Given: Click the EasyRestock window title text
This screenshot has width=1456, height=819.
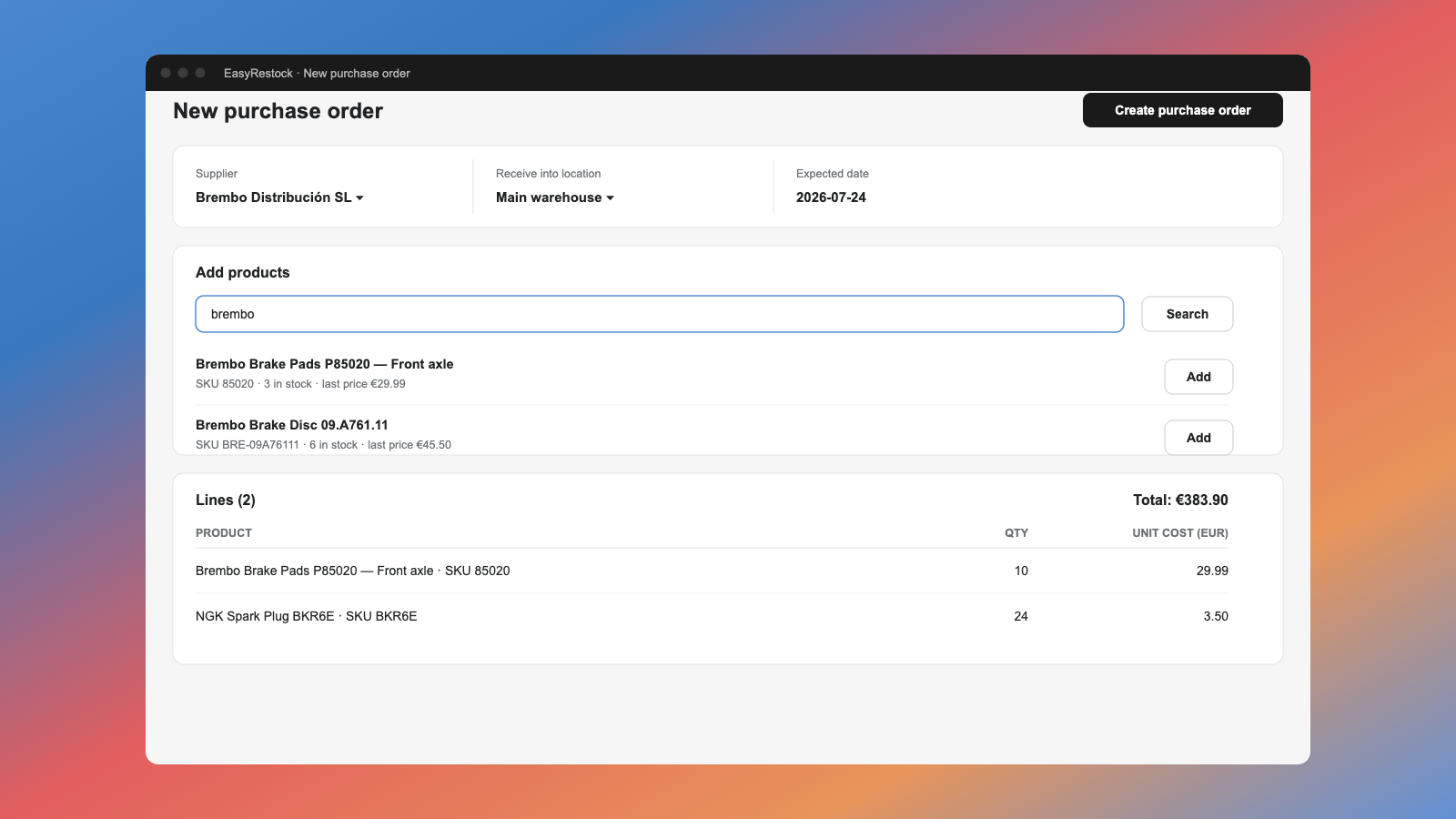Looking at the screenshot, I should (317, 73).
